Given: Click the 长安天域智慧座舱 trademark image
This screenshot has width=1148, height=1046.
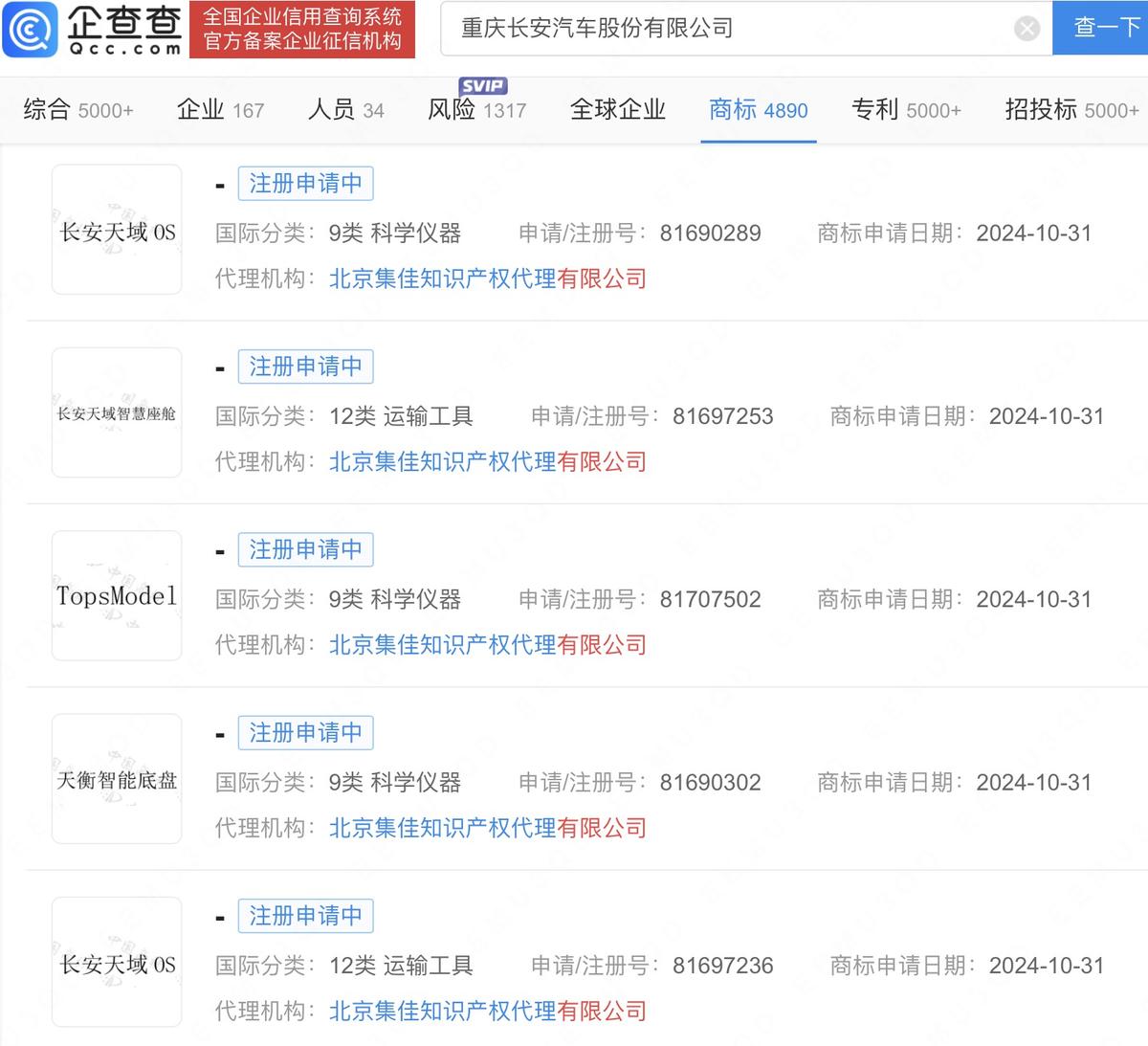Looking at the screenshot, I should [x=116, y=412].
